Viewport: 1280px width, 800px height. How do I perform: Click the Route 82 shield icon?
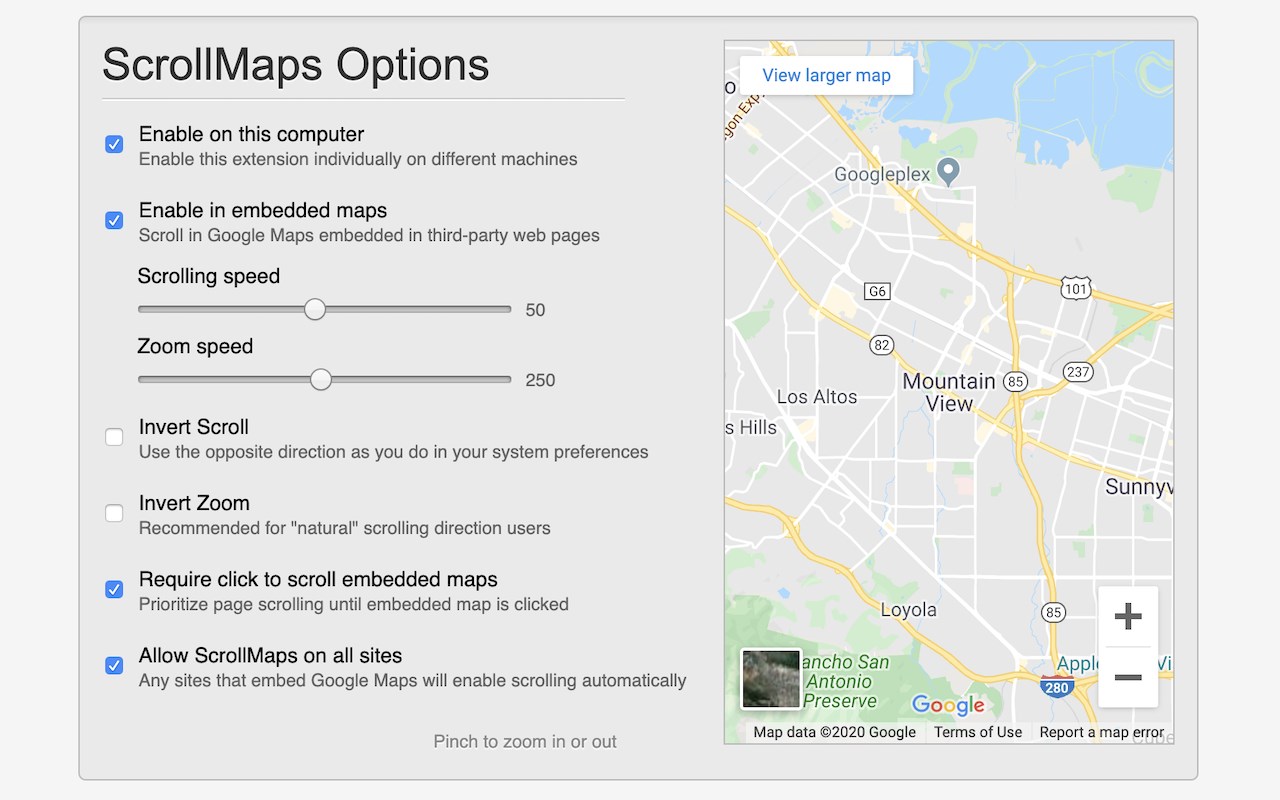tap(881, 345)
